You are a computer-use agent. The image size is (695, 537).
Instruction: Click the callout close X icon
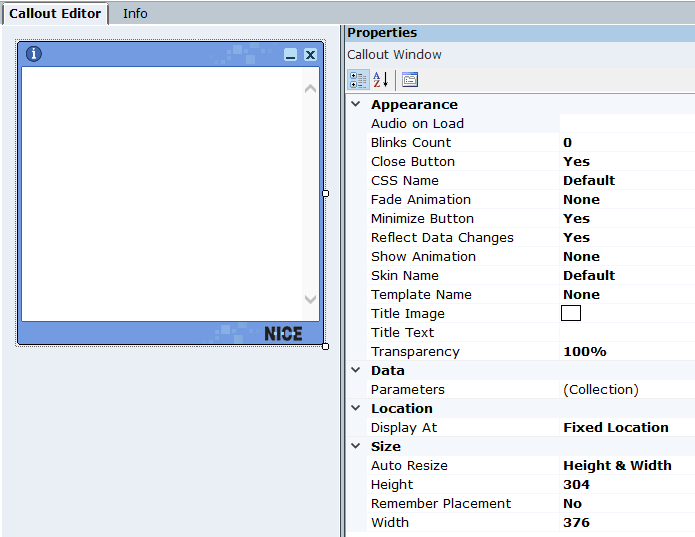[x=310, y=55]
